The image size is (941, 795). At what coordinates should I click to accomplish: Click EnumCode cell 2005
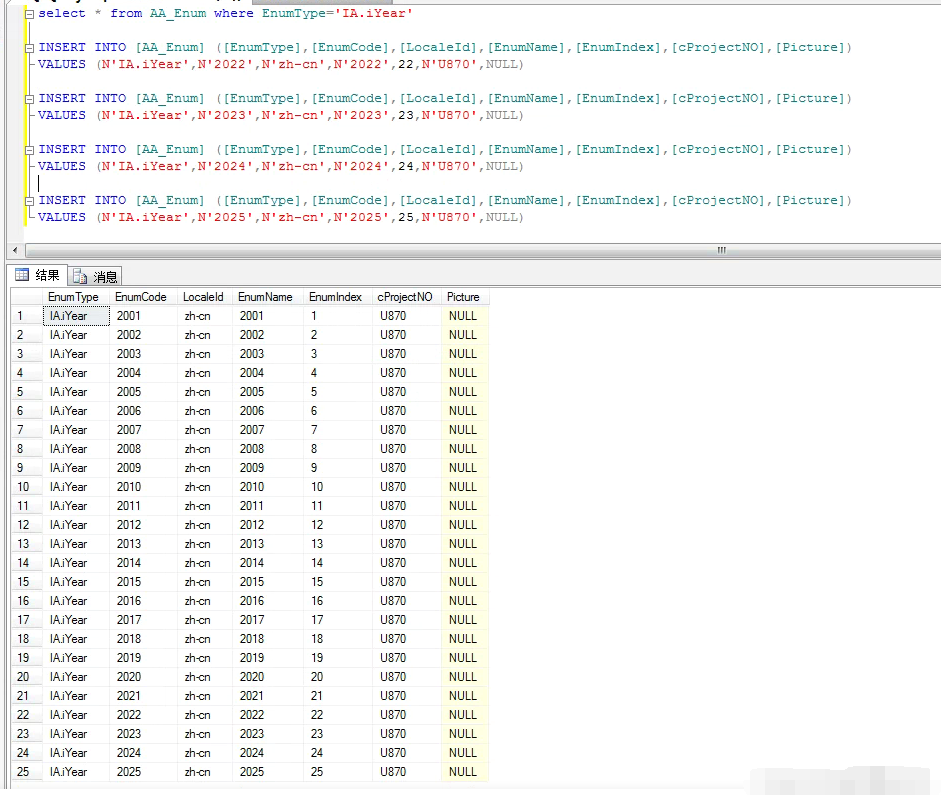[144, 392]
